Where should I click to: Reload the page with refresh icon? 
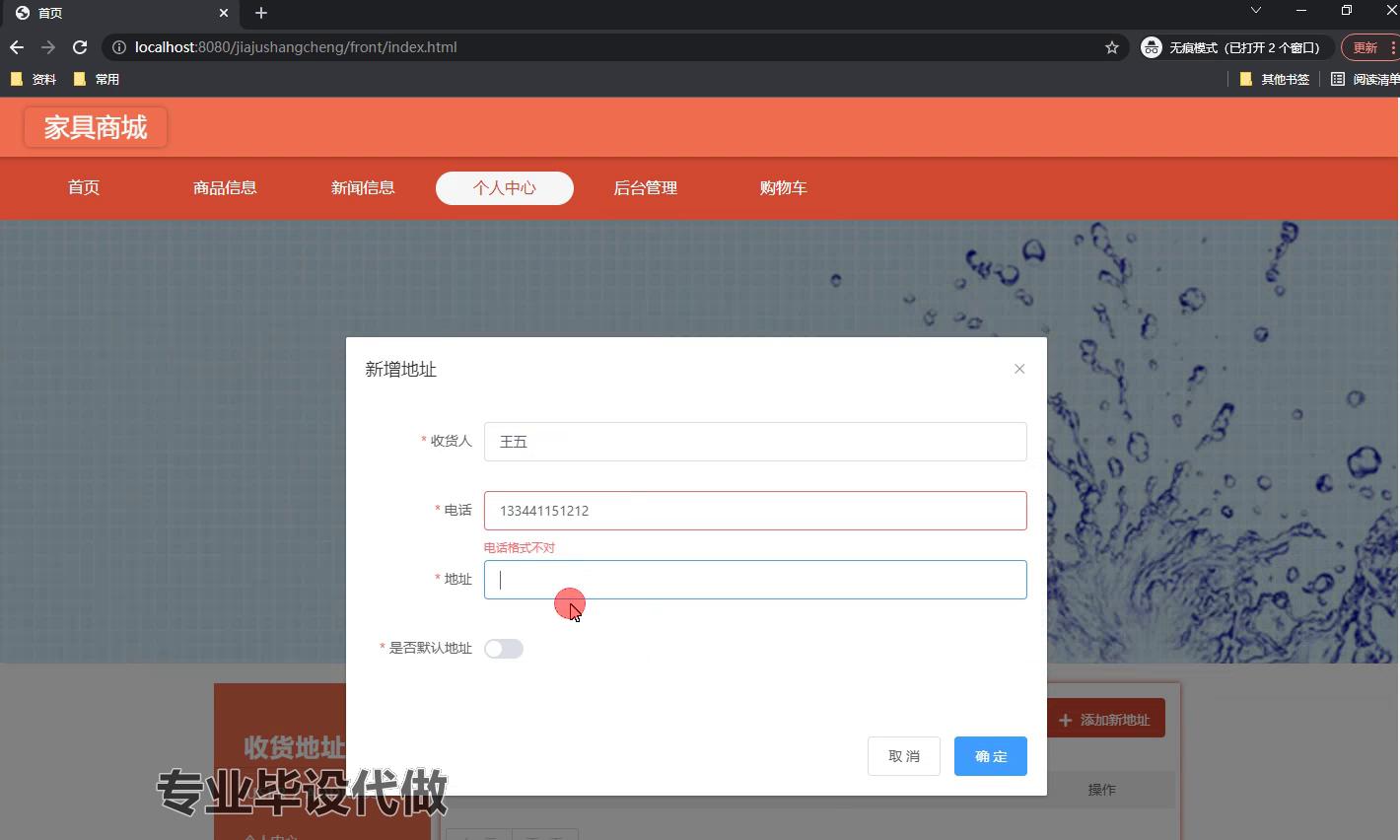point(80,47)
